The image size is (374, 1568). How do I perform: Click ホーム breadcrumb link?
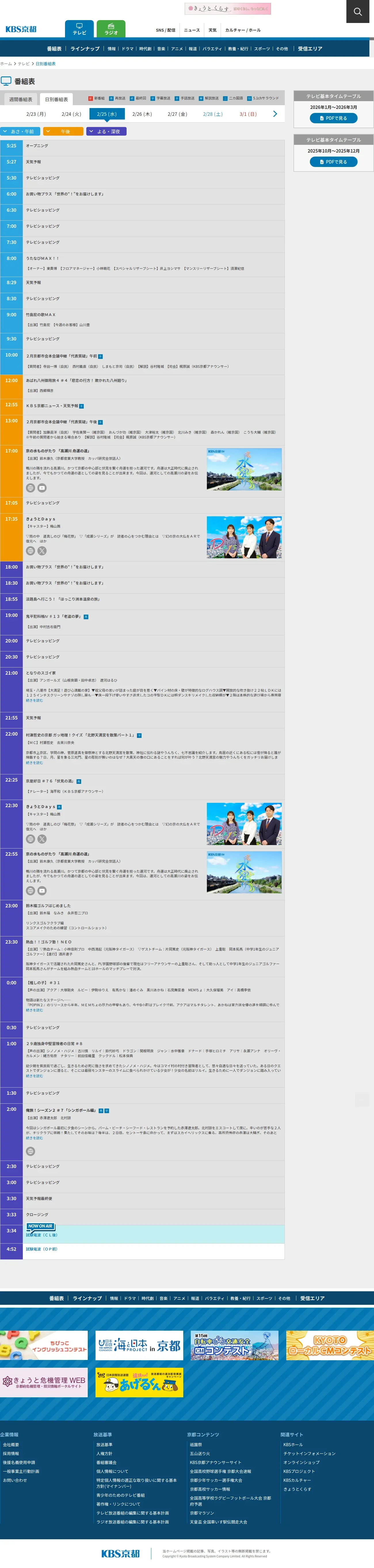pos(6,63)
